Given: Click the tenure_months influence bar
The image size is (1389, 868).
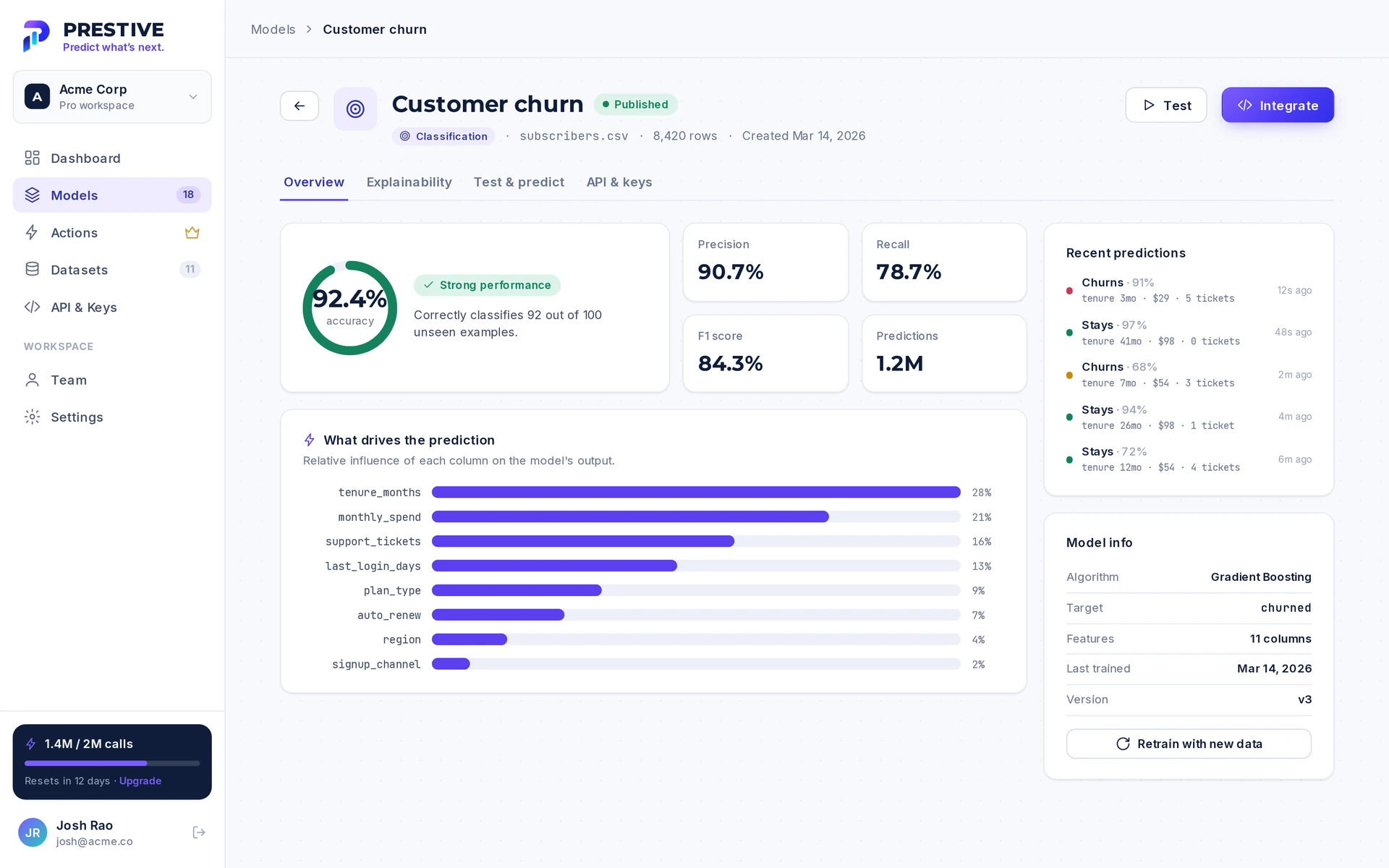Looking at the screenshot, I should 696,493.
